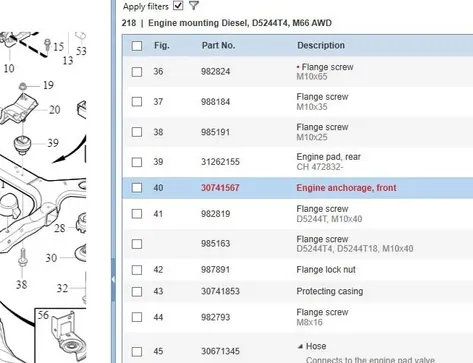Check the box for Hose 30671345
Screen dimensions: 473x363
137,351
